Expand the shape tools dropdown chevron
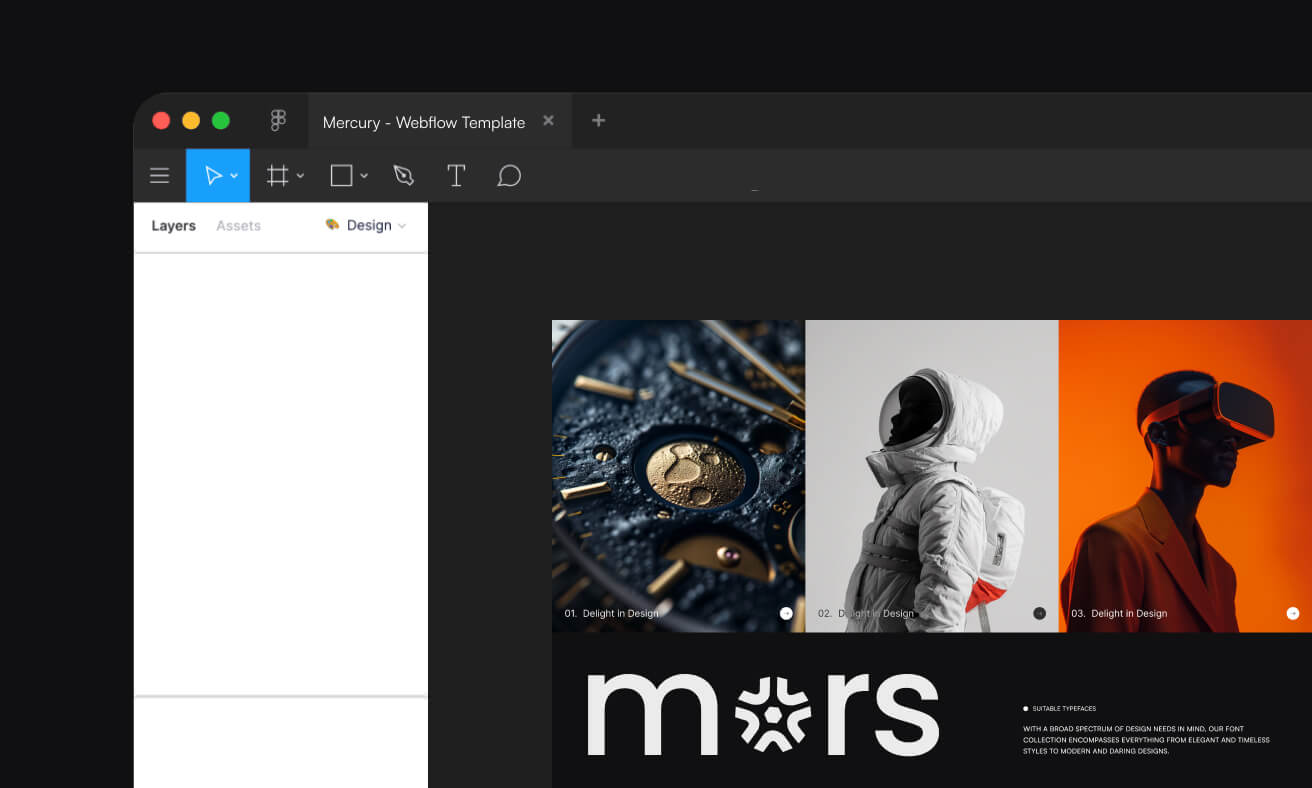This screenshot has width=1312, height=788. [x=364, y=176]
